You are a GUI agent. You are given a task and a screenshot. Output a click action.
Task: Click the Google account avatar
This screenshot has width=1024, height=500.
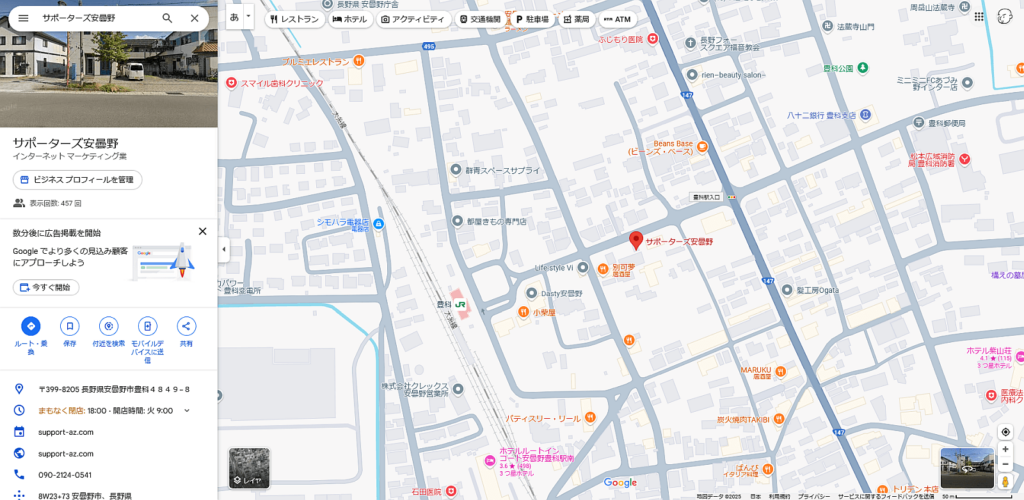click(1006, 18)
